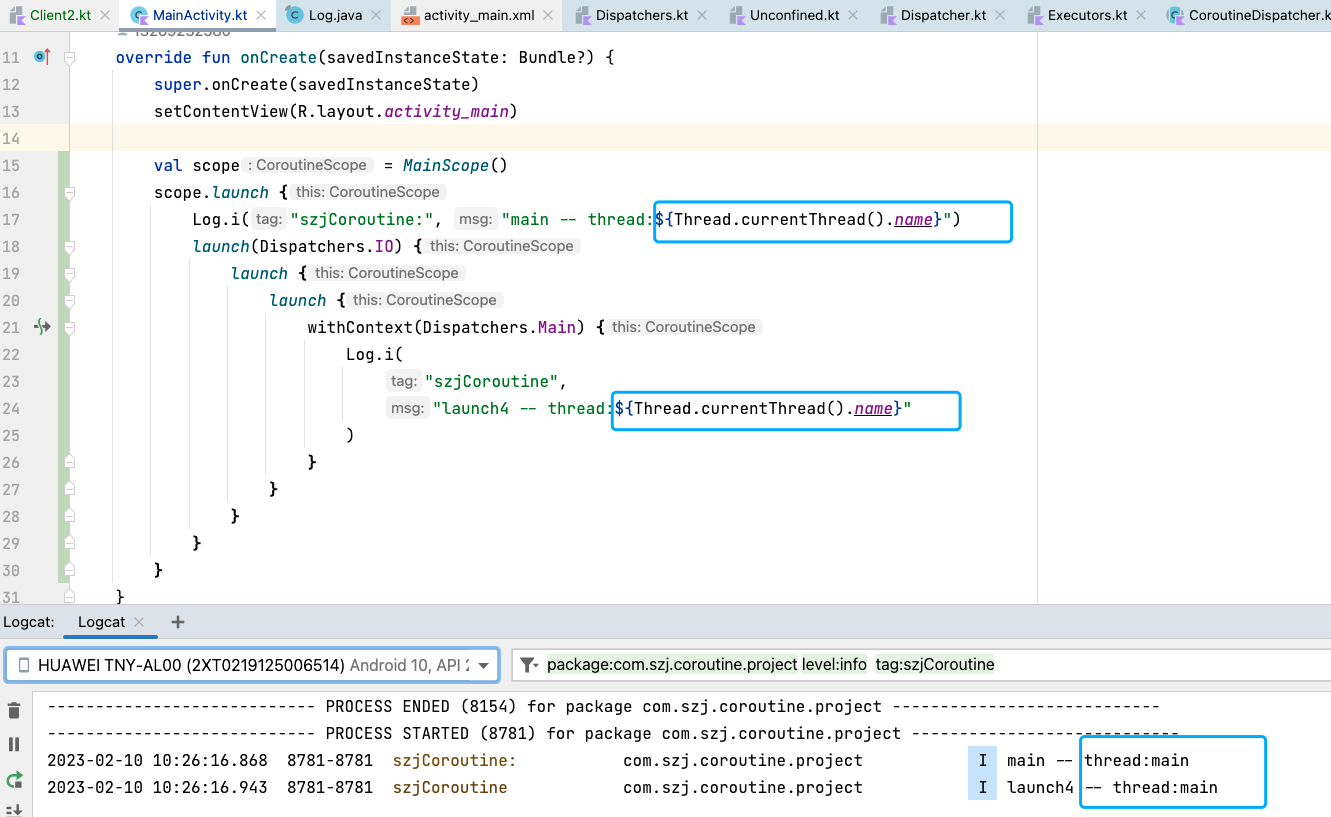Screen dimensions: 1331x817
Task: Click the XML icon on activity_main.xml tab
Action: pos(408,15)
